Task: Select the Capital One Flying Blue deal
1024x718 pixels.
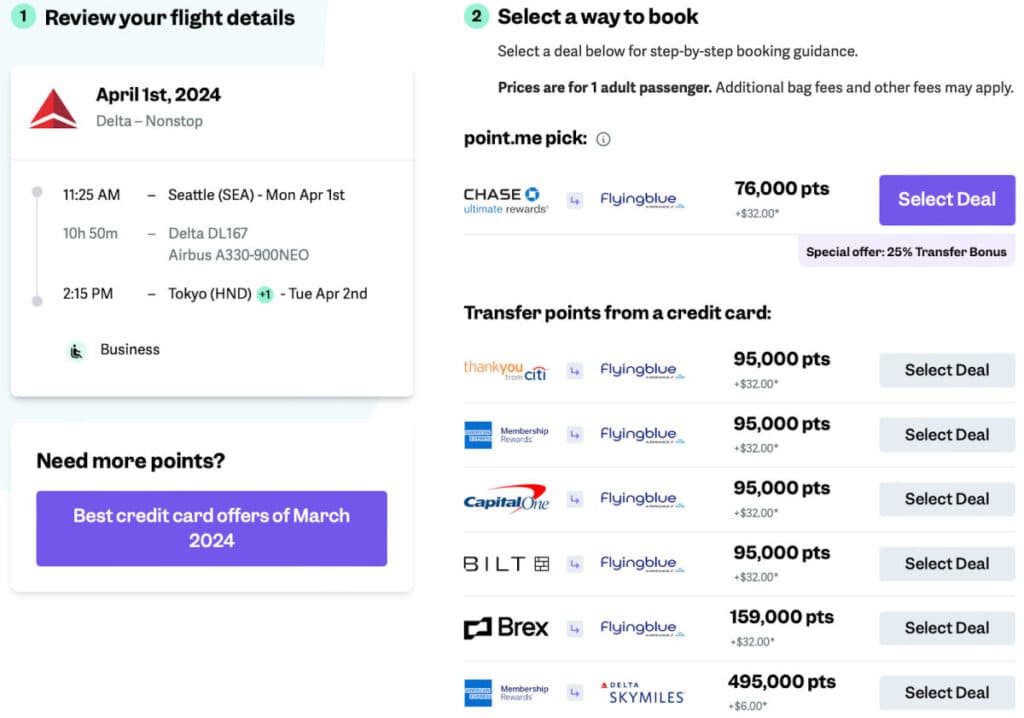Action: pos(946,499)
